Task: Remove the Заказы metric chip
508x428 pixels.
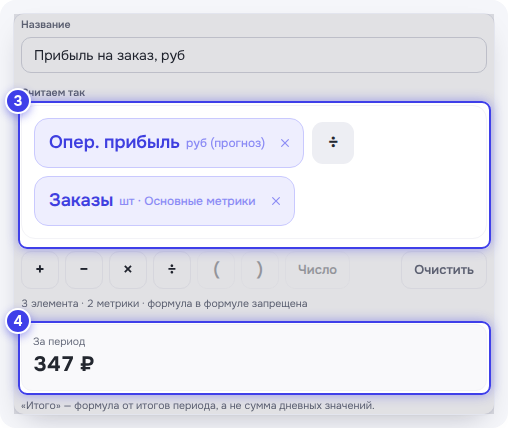Action: 276,201
